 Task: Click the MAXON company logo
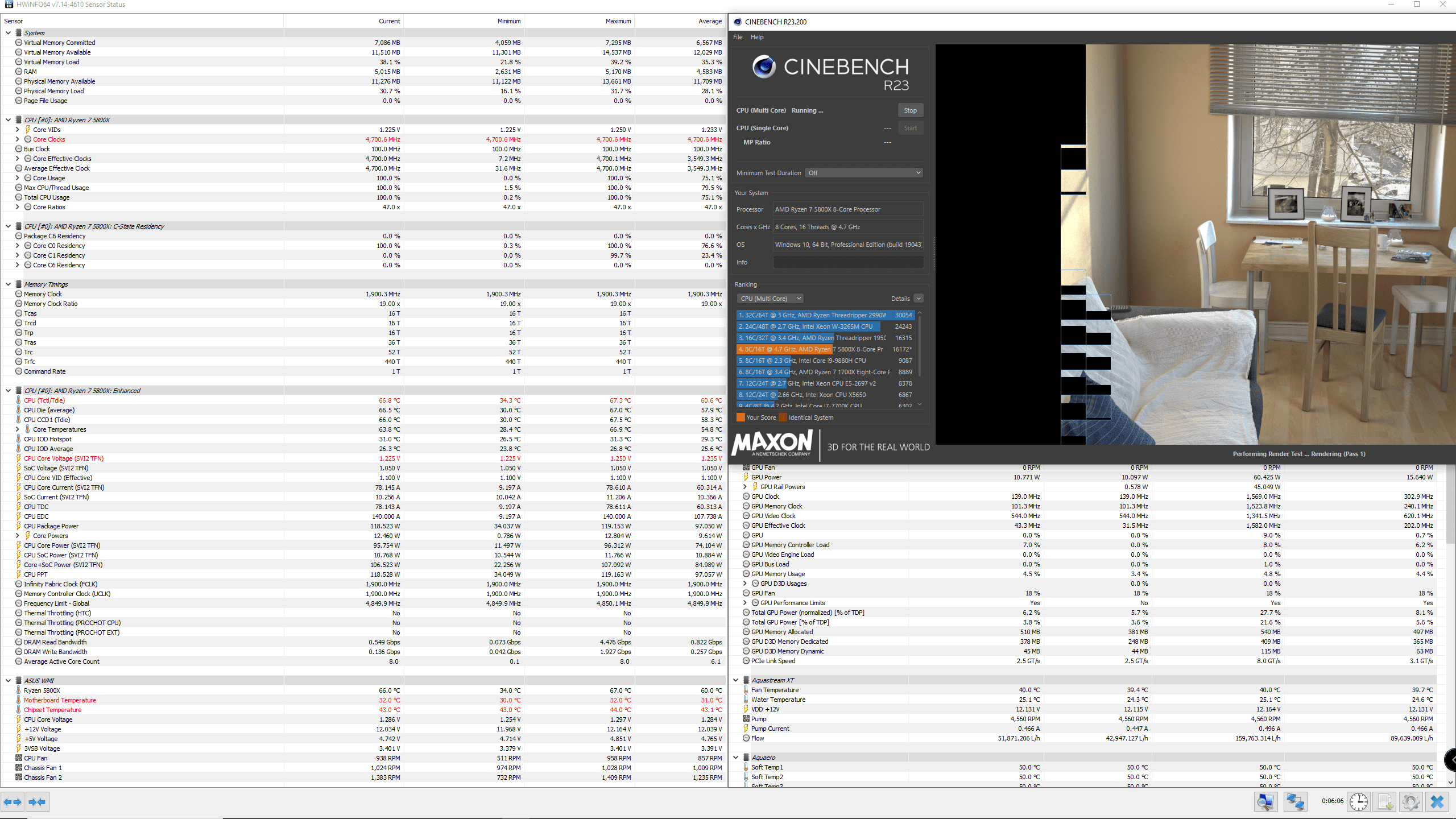click(x=772, y=443)
